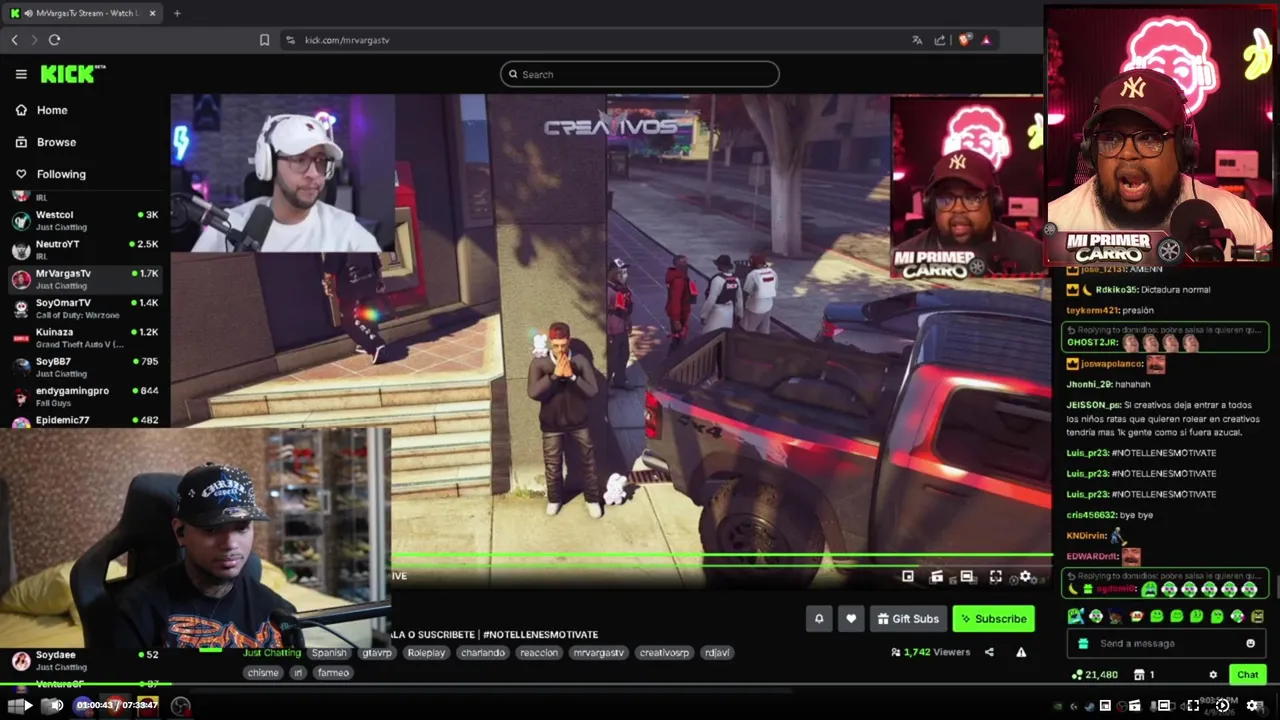
Task: Toggle notification bell for the channel
Action: pos(819,619)
